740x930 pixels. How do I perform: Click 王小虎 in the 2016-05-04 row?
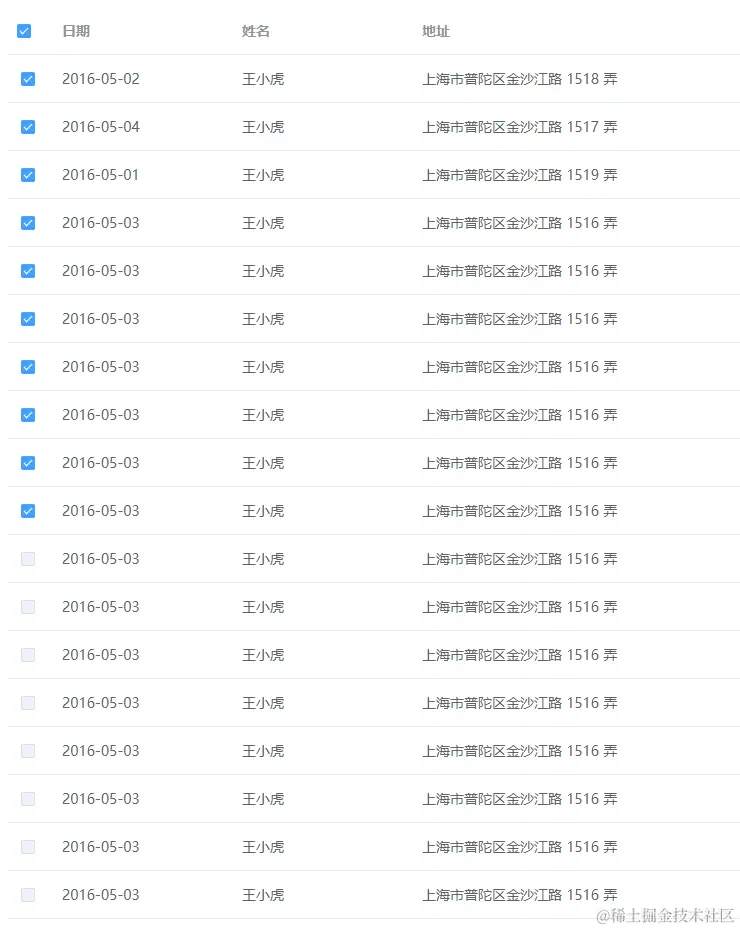tap(263, 127)
